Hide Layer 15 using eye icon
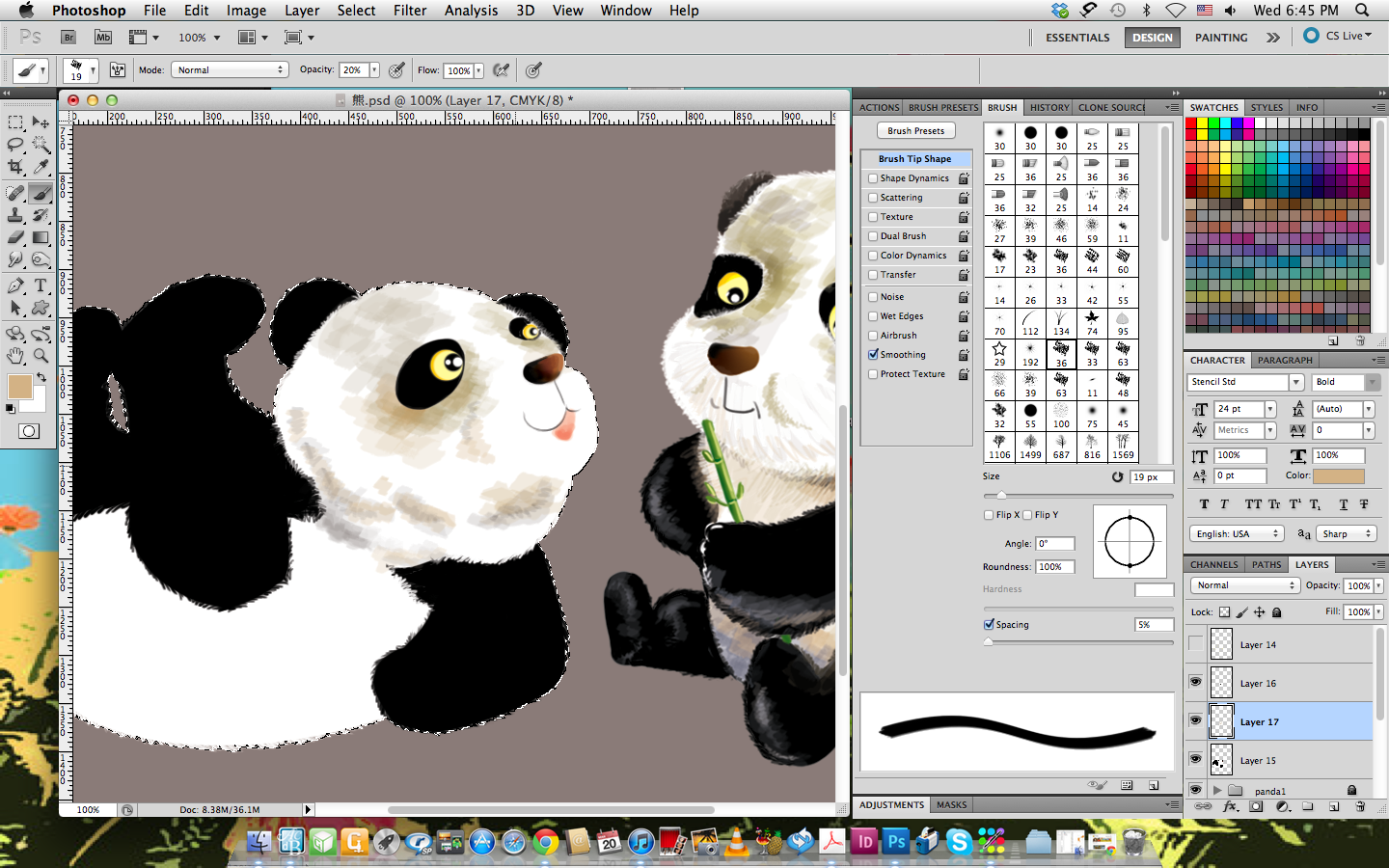 pos(1196,759)
